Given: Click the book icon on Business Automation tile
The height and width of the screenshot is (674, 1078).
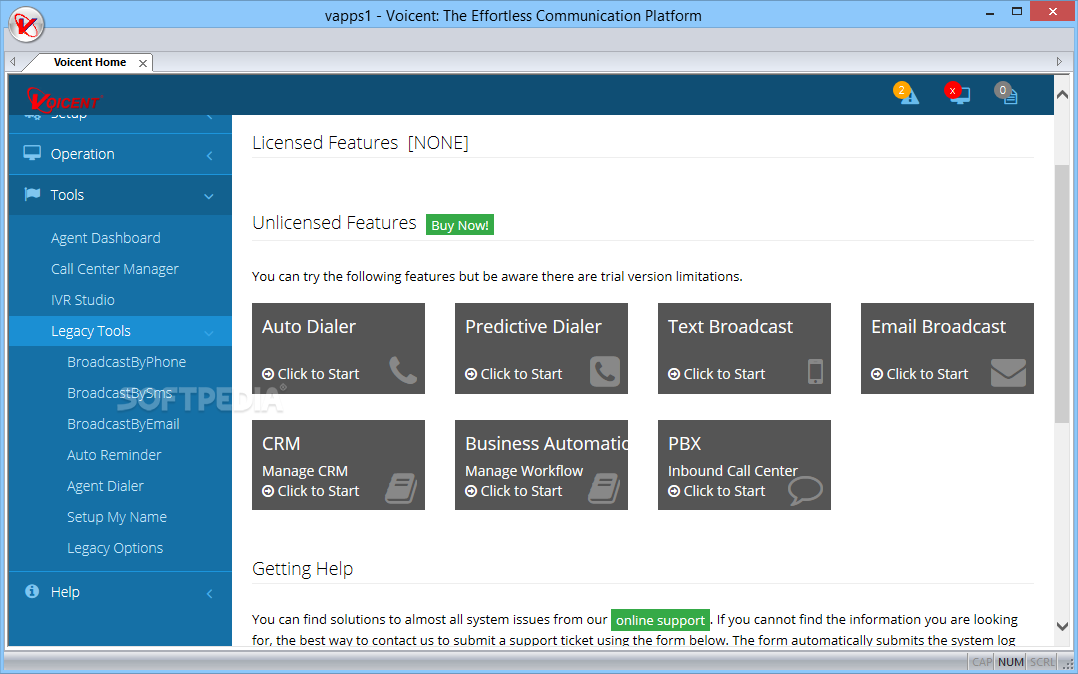Looking at the screenshot, I should click(604, 488).
